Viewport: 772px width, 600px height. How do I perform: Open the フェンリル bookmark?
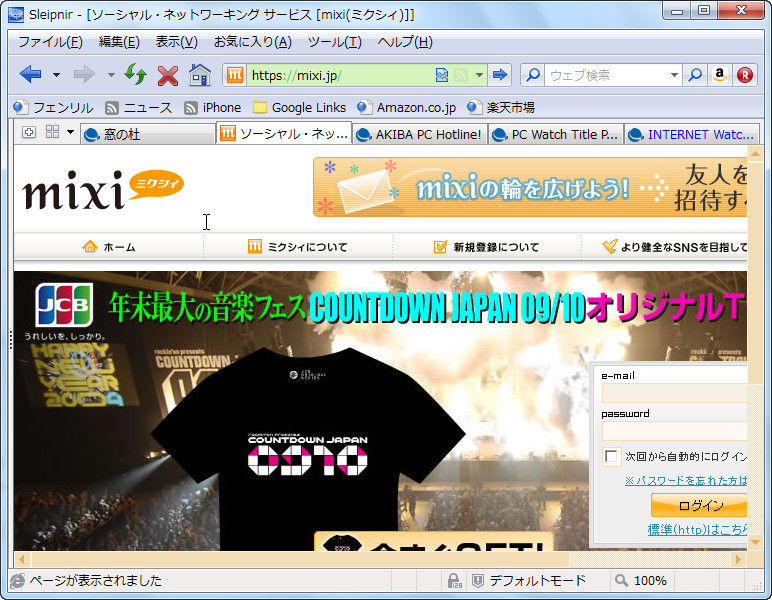coord(53,107)
